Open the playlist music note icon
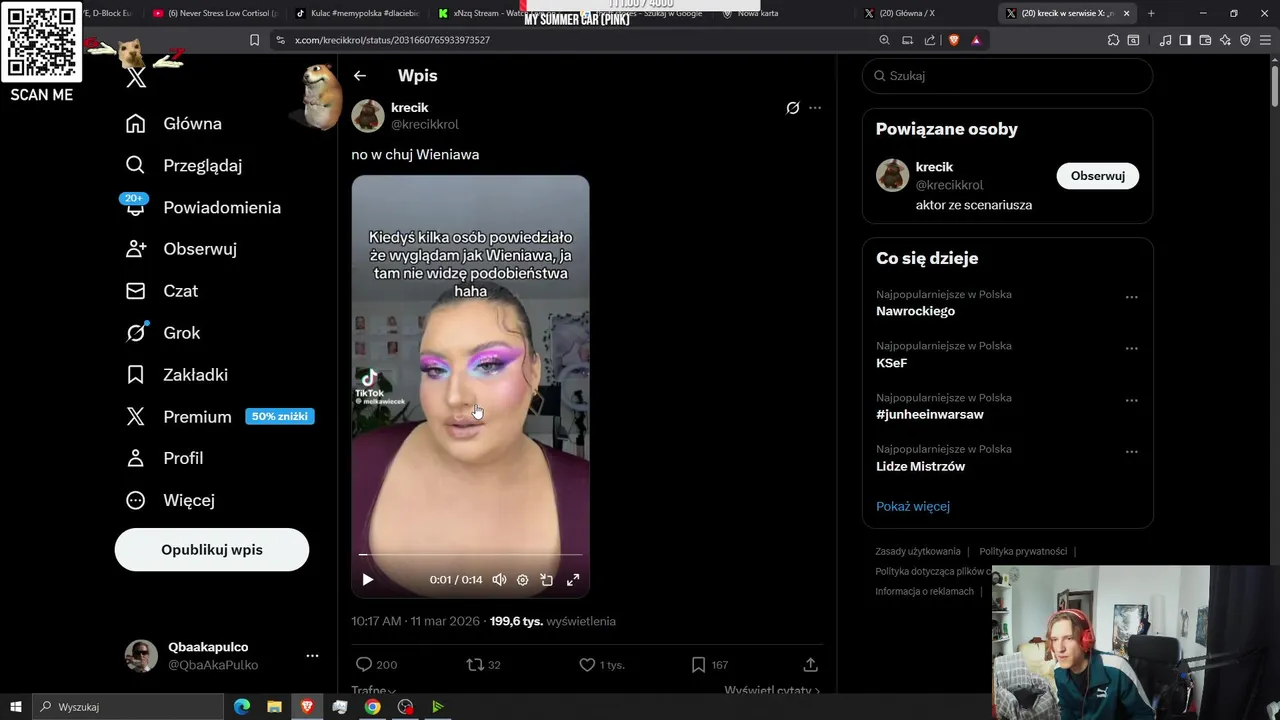Screen dimensions: 1280x720 [x=1165, y=40]
